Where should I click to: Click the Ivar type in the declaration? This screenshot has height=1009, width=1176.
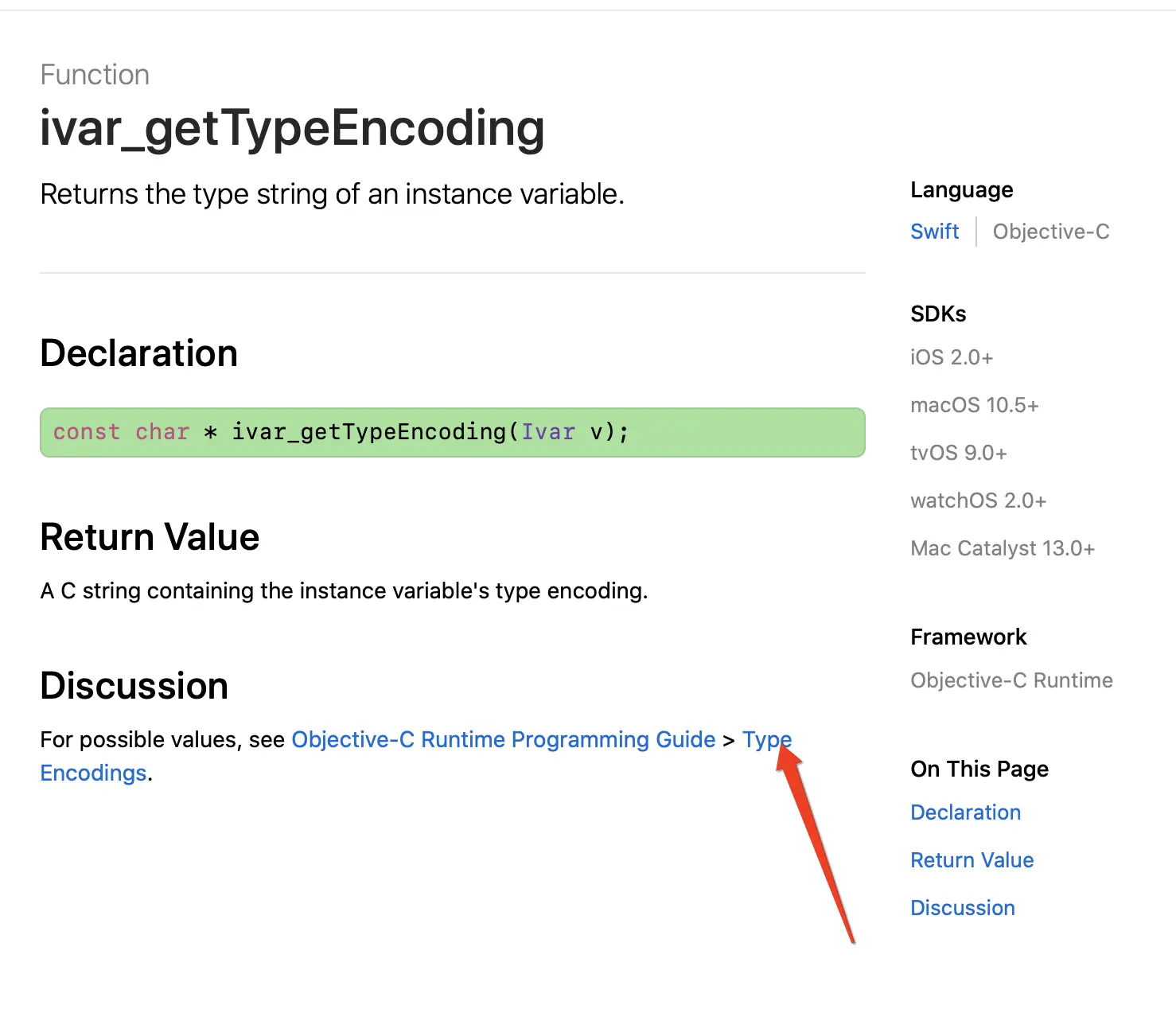547,432
